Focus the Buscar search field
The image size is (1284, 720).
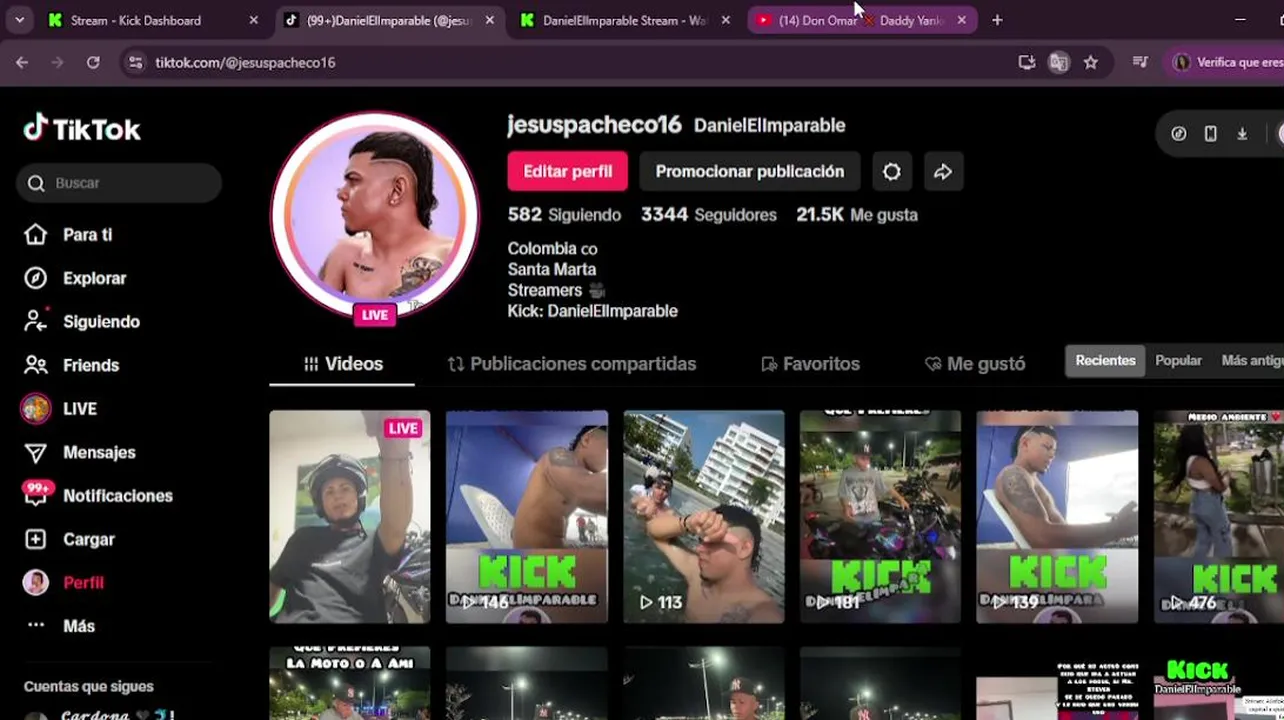click(x=119, y=183)
